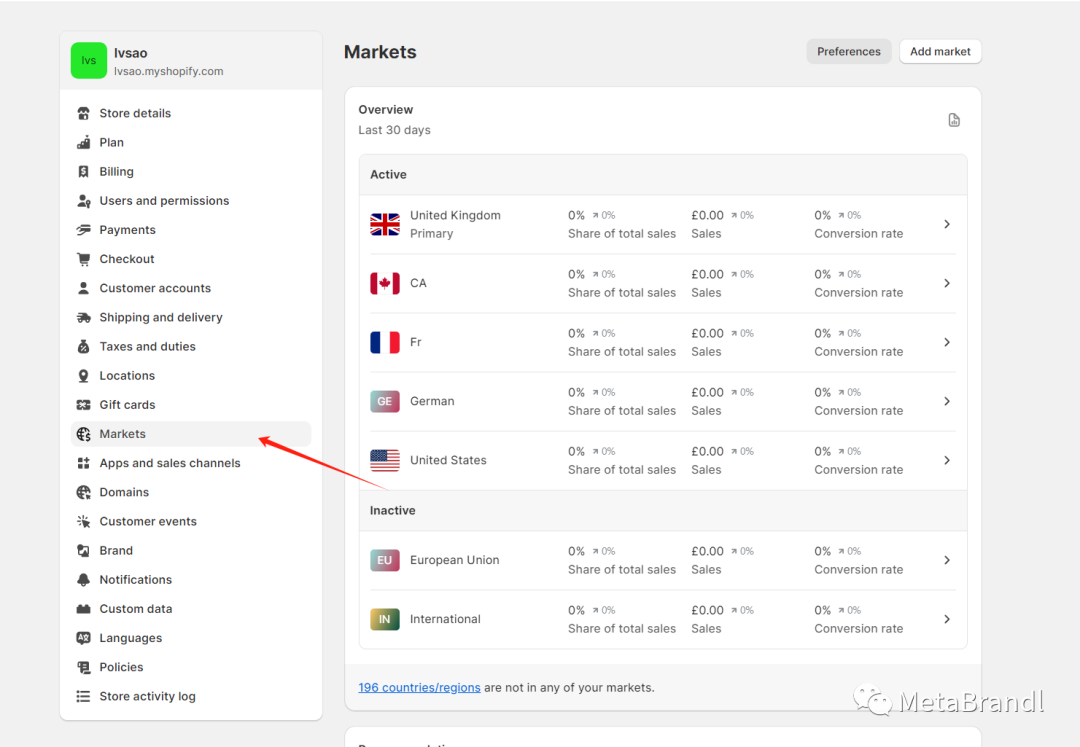The image size is (1080, 747).
Task: Open Taxes and duties settings
Action: click(x=191, y=346)
